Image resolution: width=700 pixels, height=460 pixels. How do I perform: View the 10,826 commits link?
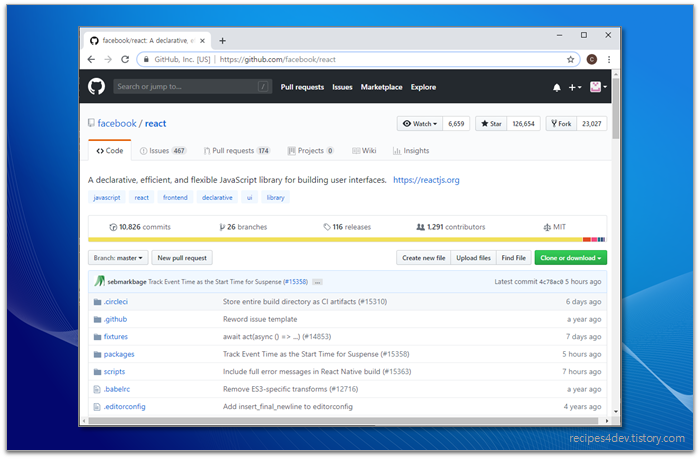[140, 227]
